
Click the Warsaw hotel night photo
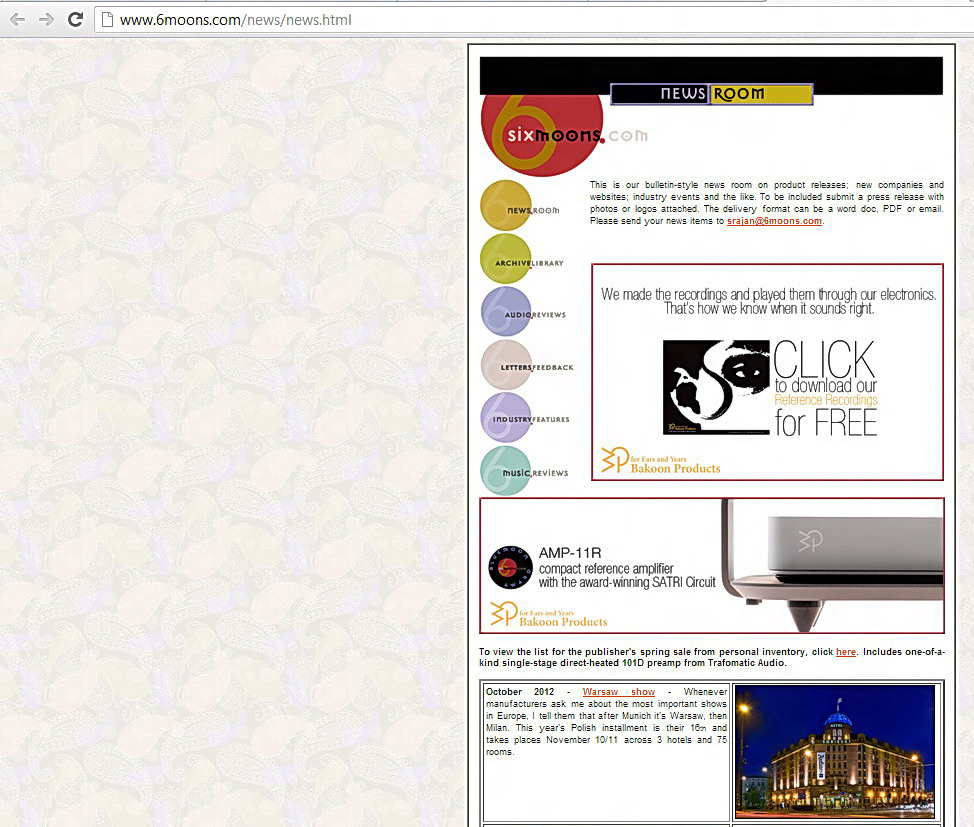point(835,752)
